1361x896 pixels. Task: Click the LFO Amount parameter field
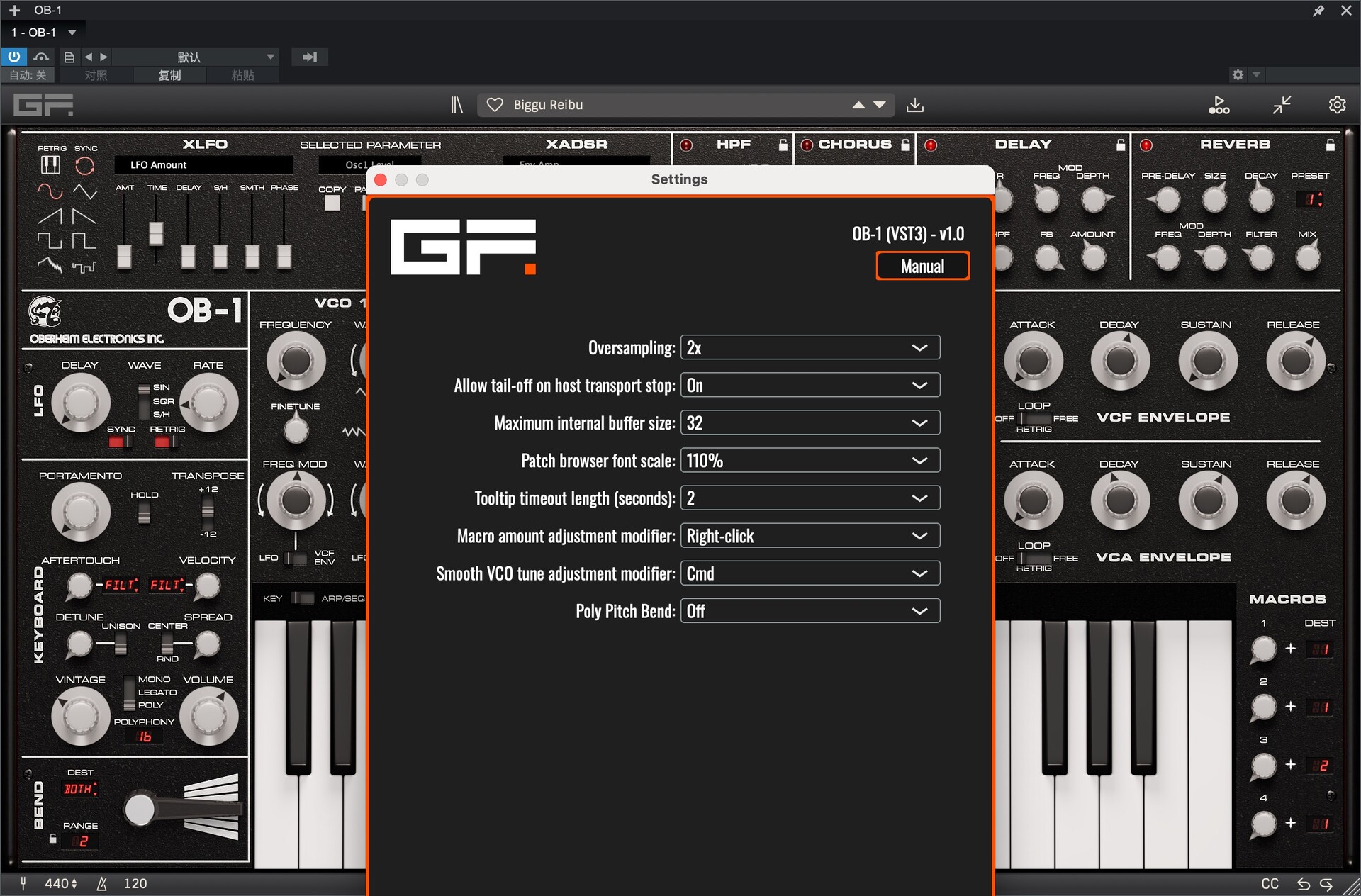coord(203,164)
